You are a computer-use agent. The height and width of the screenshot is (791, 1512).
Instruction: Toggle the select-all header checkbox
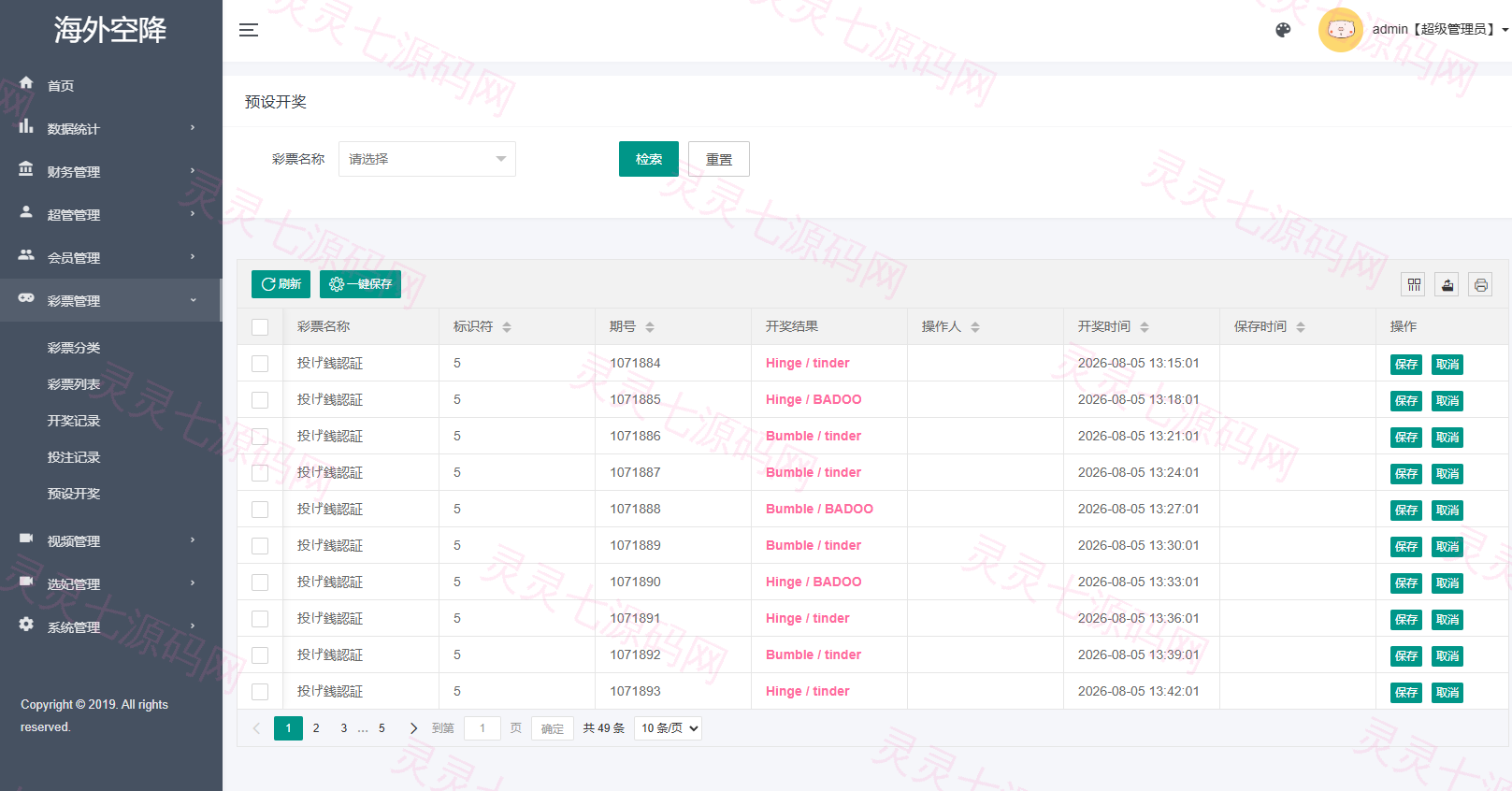coord(260,327)
